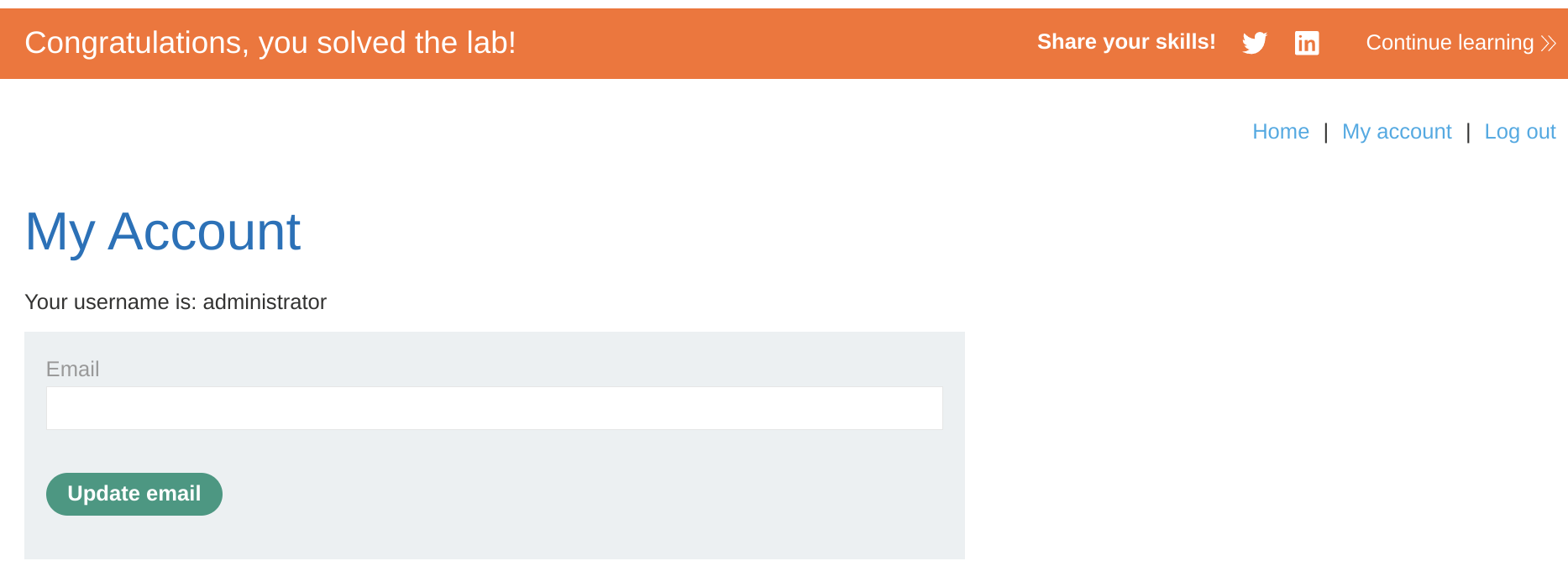Click the "Share your skills!" label
The width and height of the screenshot is (1568, 561).
pyautogui.click(x=1125, y=42)
